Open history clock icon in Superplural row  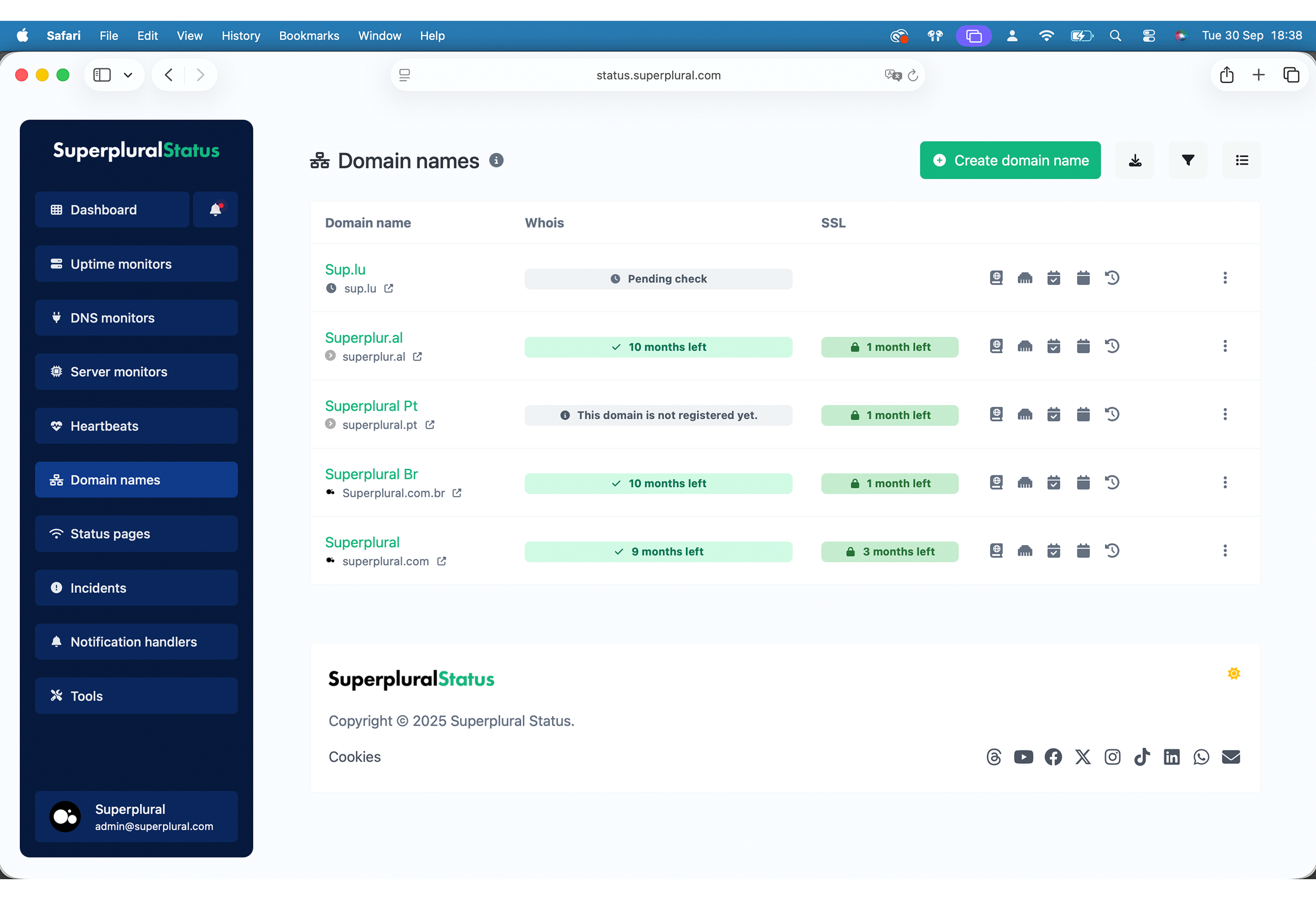[x=1112, y=551]
